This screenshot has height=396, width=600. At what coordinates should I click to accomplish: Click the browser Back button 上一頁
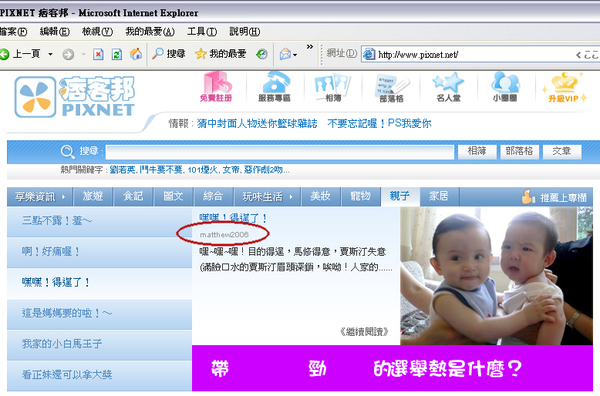click(x=21, y=54)
